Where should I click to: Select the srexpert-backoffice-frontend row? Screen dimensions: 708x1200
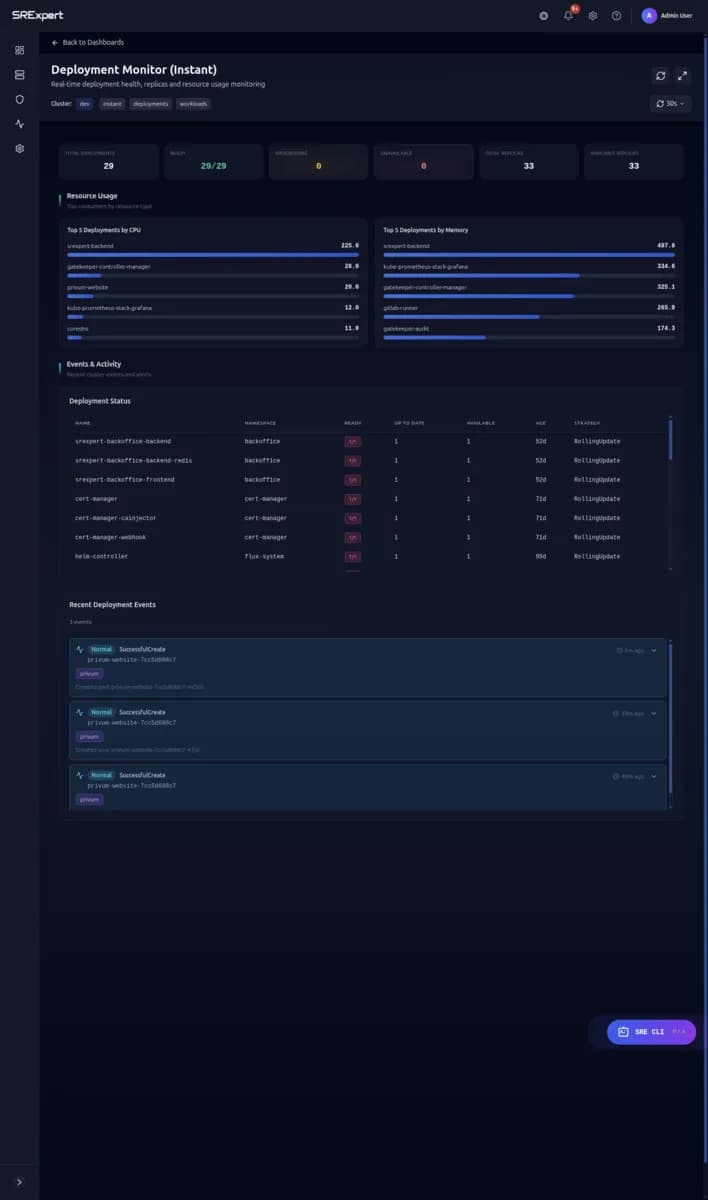click(370, 480)
